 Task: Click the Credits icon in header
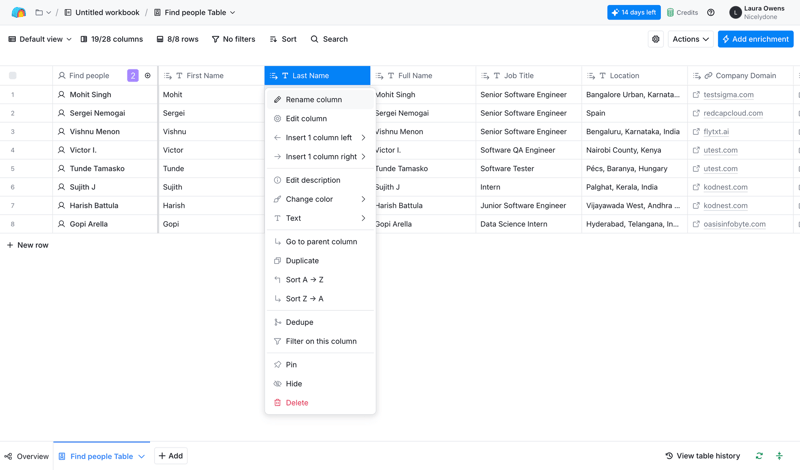[671, 13]
